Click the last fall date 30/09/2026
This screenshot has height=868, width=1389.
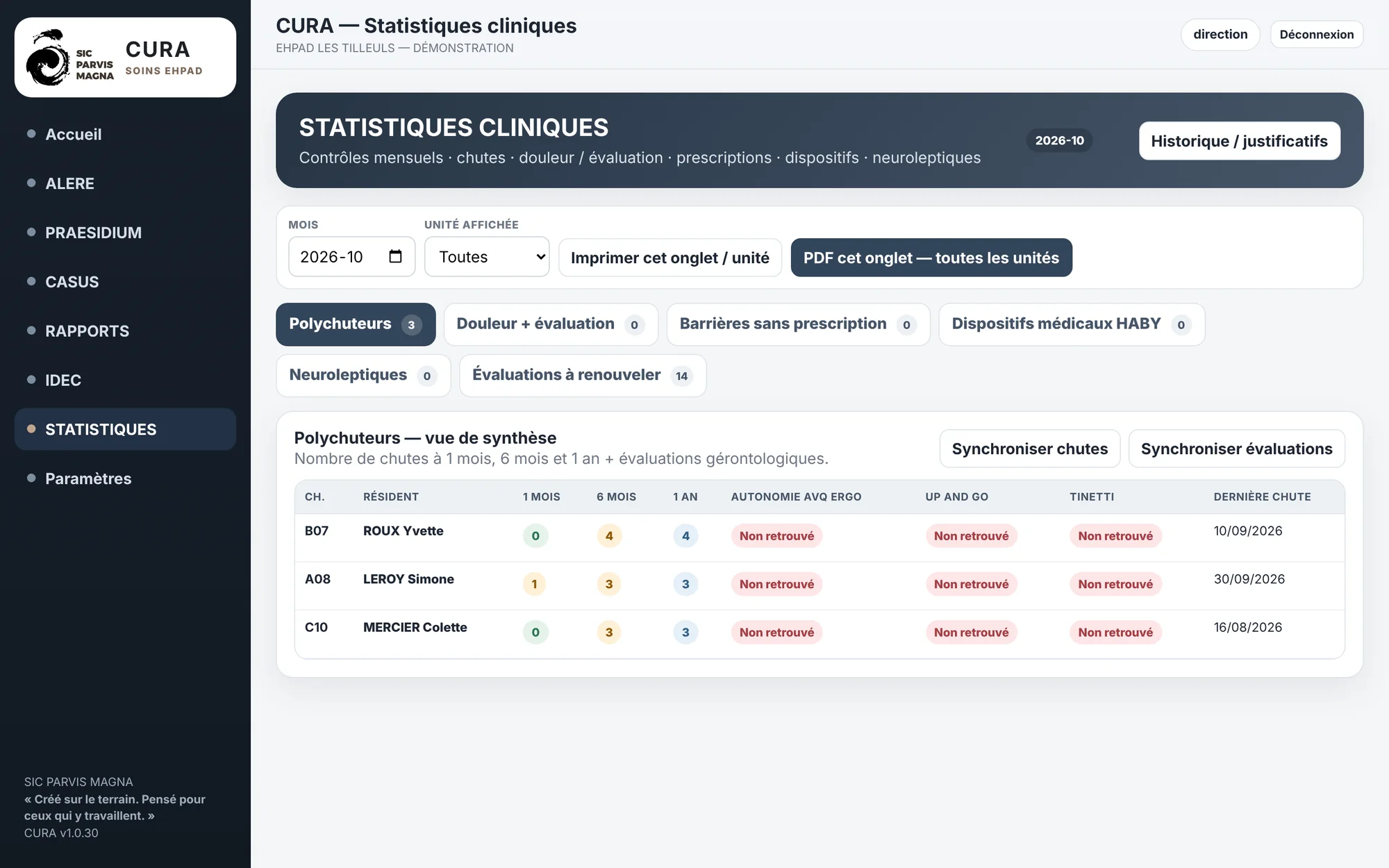click(x=1249, y=579)
